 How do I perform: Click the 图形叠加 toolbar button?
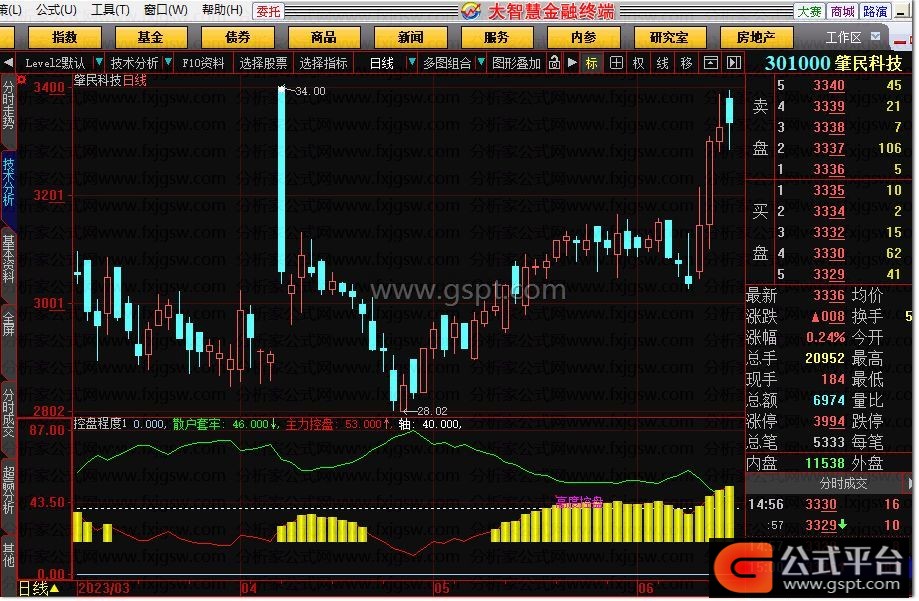tap(516, 63)
